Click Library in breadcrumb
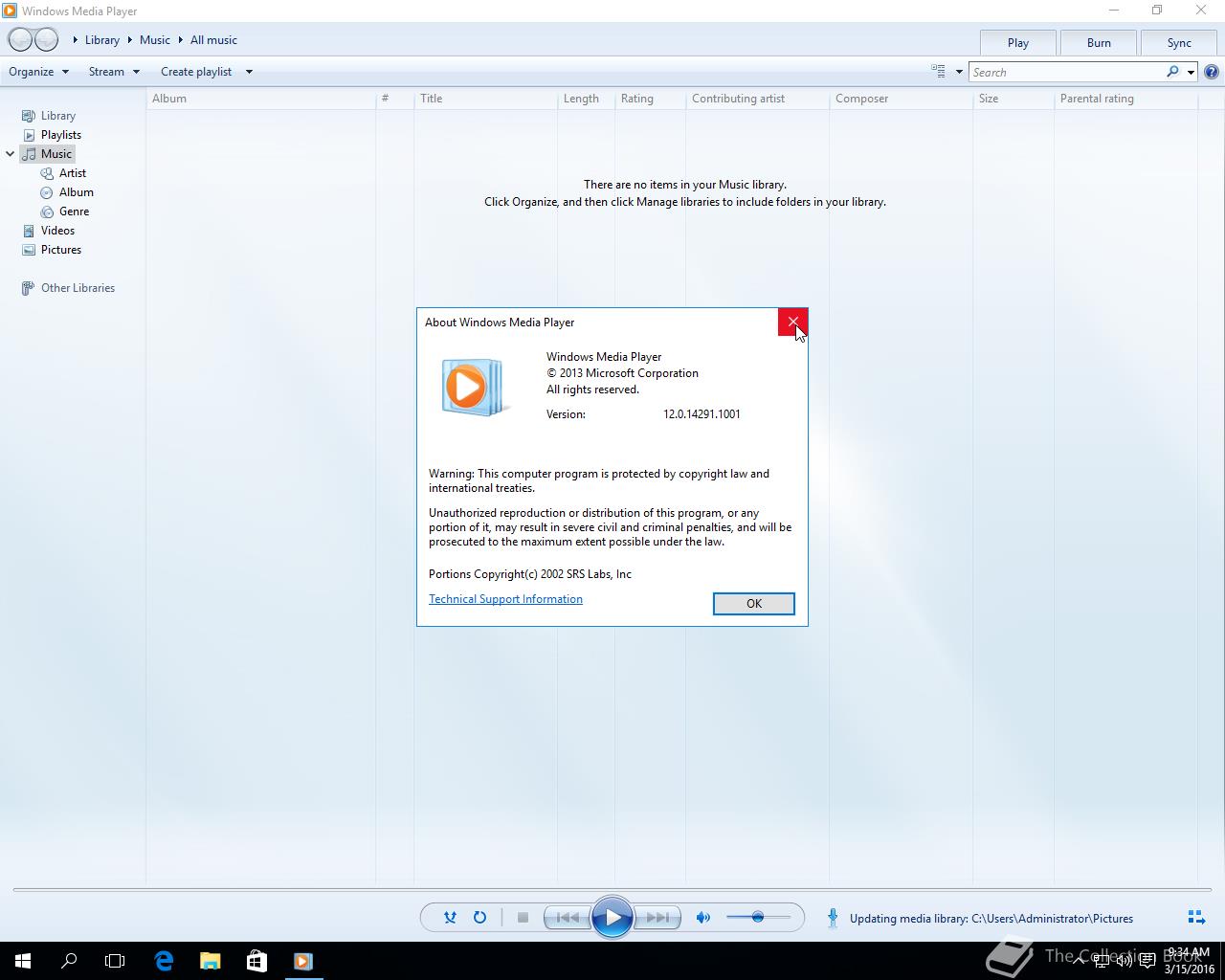The width and height of the screenshot is (1225, 980). coord(102,40)
